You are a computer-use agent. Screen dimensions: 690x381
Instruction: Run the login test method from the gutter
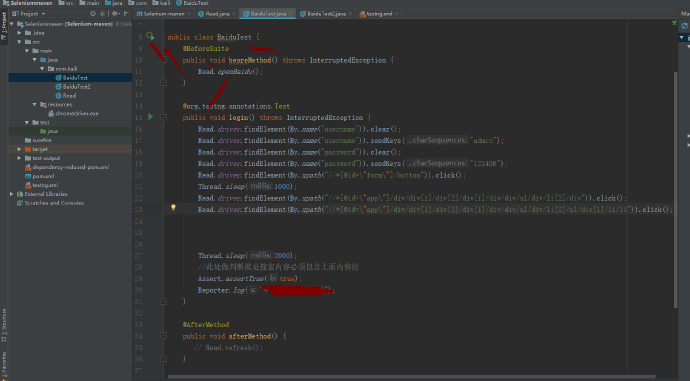[x=150, y=117]
